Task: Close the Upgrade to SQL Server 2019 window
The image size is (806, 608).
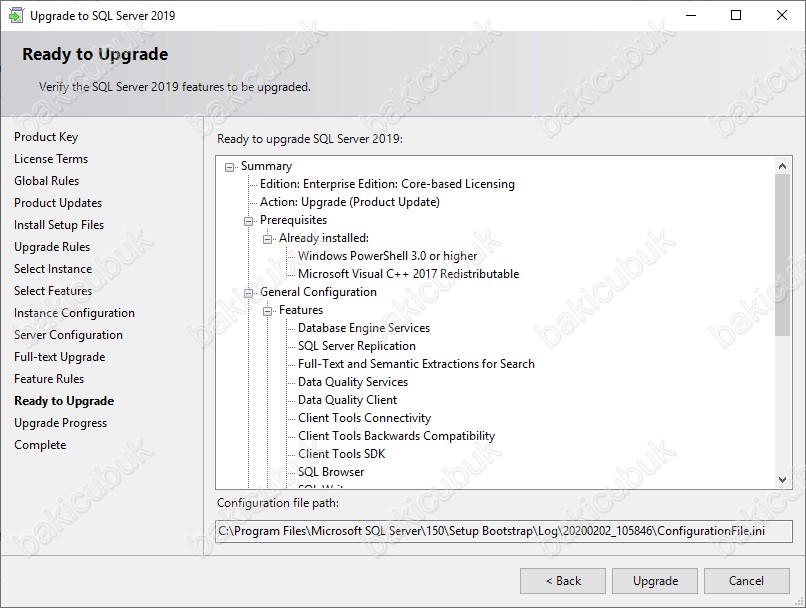Action: pyautogui.click(x=782, y=15)
